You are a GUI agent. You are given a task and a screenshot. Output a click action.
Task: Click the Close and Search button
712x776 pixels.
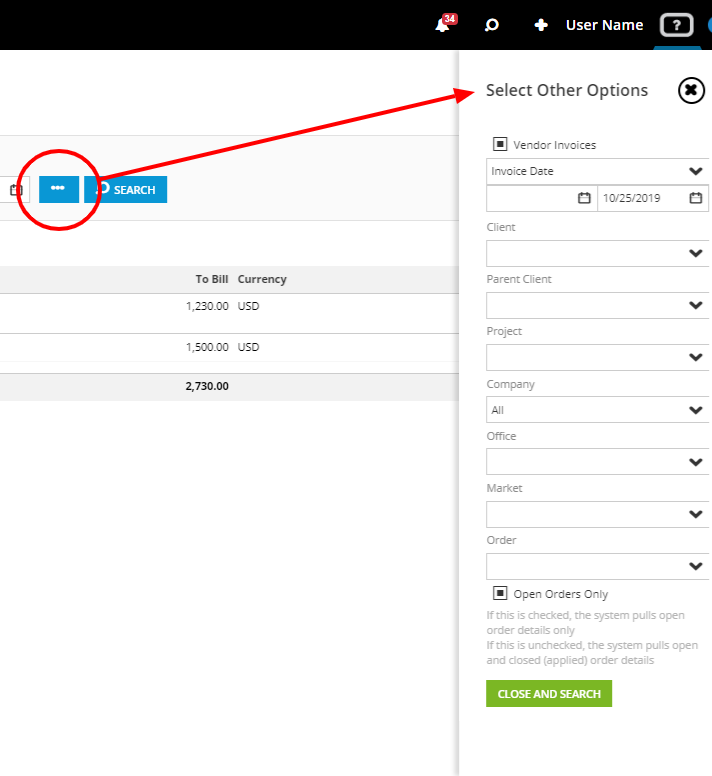[x=549, y=693]
